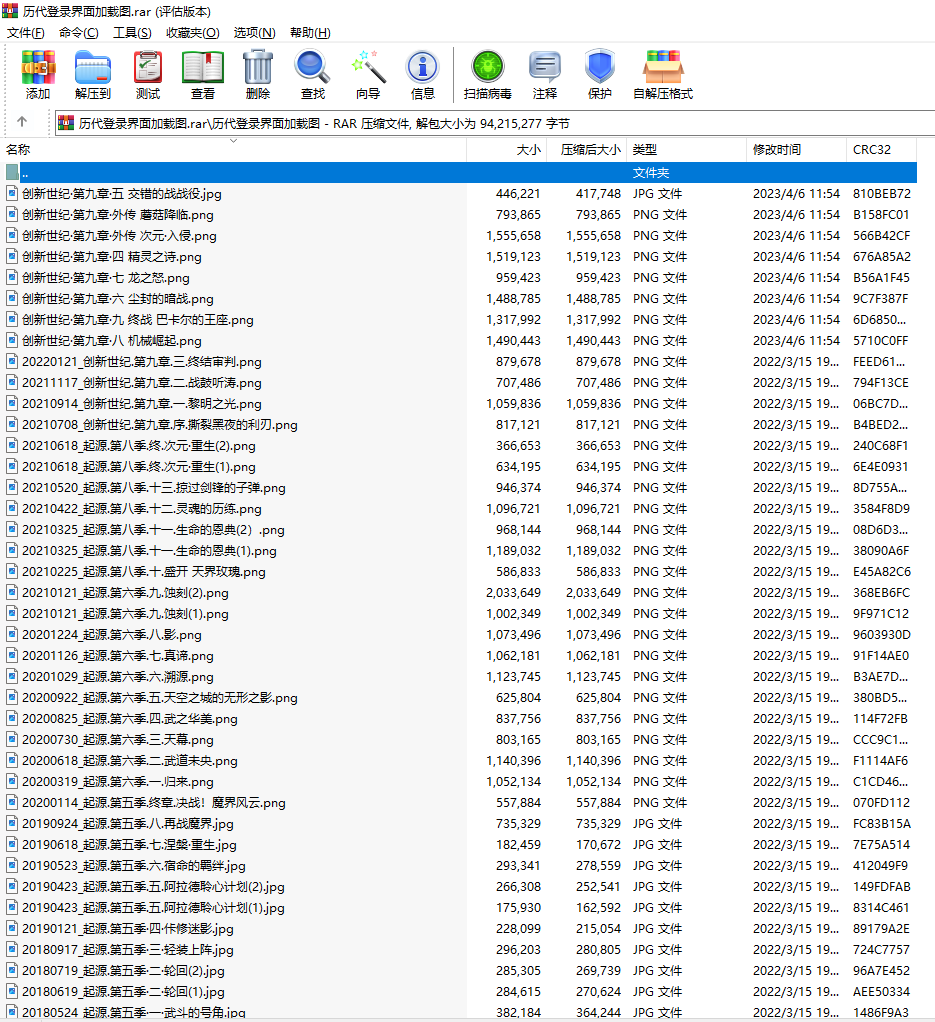Open the 收藏夹(O) menu
Viewport: 935px width, 1022px height.
pos(192,33)
